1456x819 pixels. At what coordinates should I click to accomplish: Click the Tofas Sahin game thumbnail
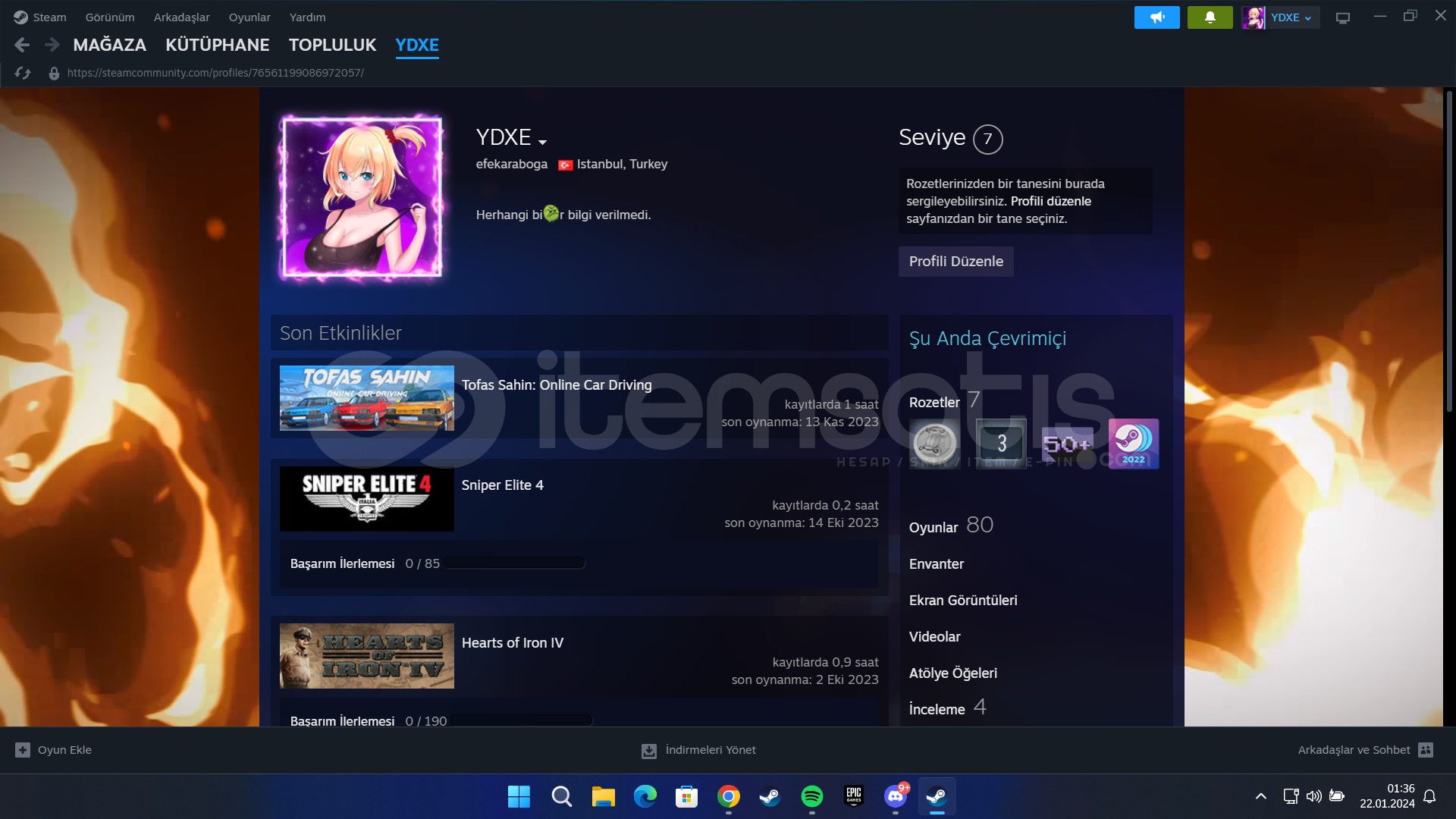click(x=367, y=398)
